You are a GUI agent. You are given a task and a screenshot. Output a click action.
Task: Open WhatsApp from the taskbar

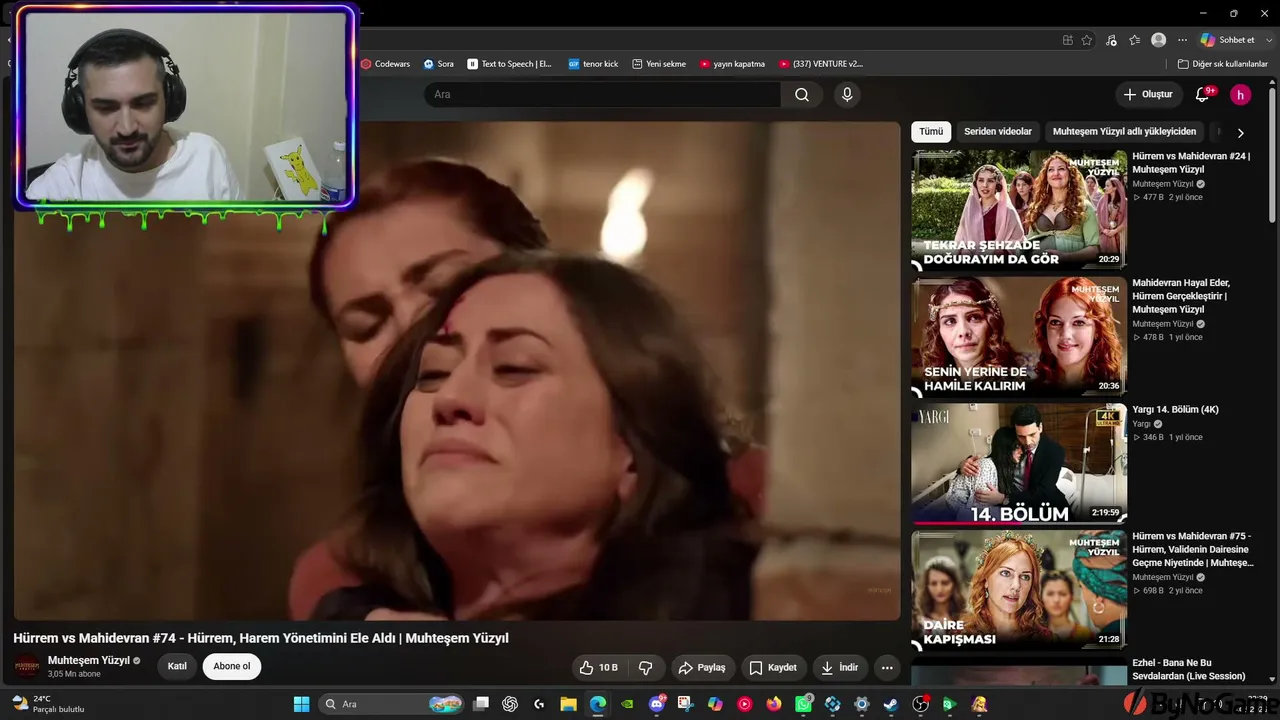[x=803, y=704]
